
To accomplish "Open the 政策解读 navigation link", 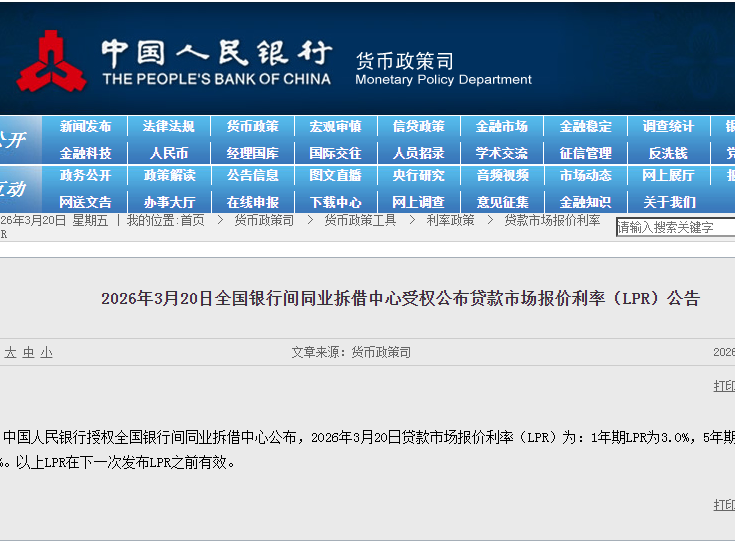I will coord(169,176).
